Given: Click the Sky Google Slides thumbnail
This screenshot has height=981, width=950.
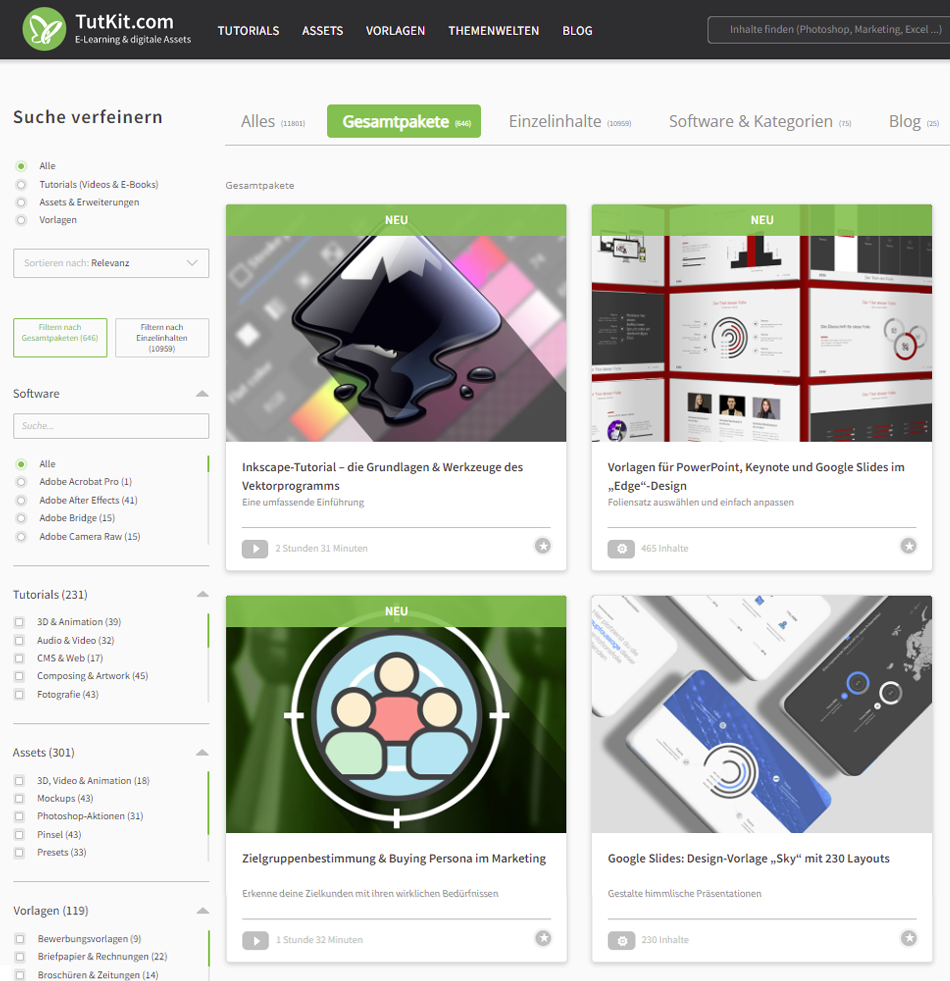Looking at the screenshot, I should pos(762,714).
